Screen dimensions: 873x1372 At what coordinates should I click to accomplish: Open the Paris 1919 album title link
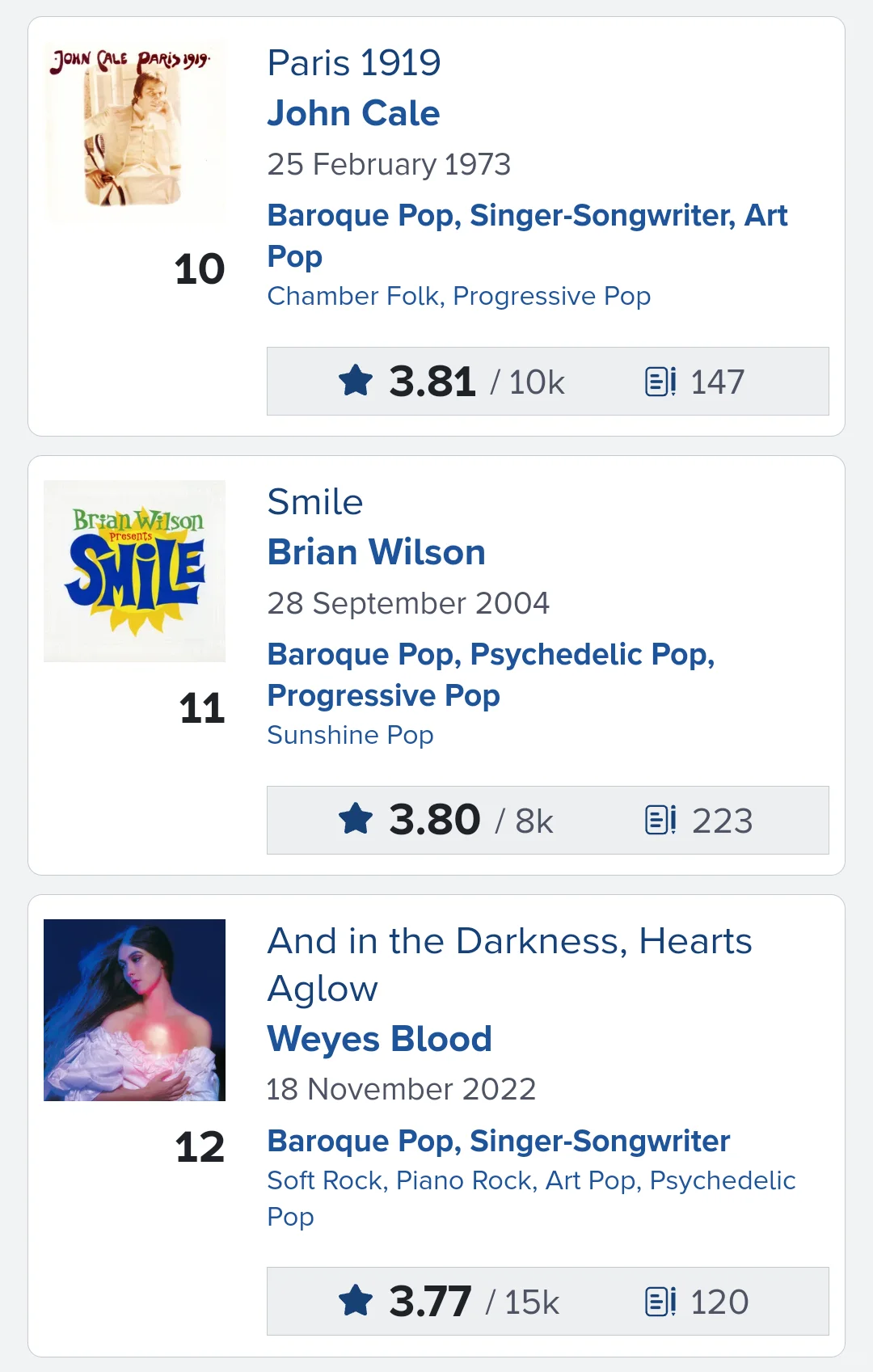click(354, 63)
